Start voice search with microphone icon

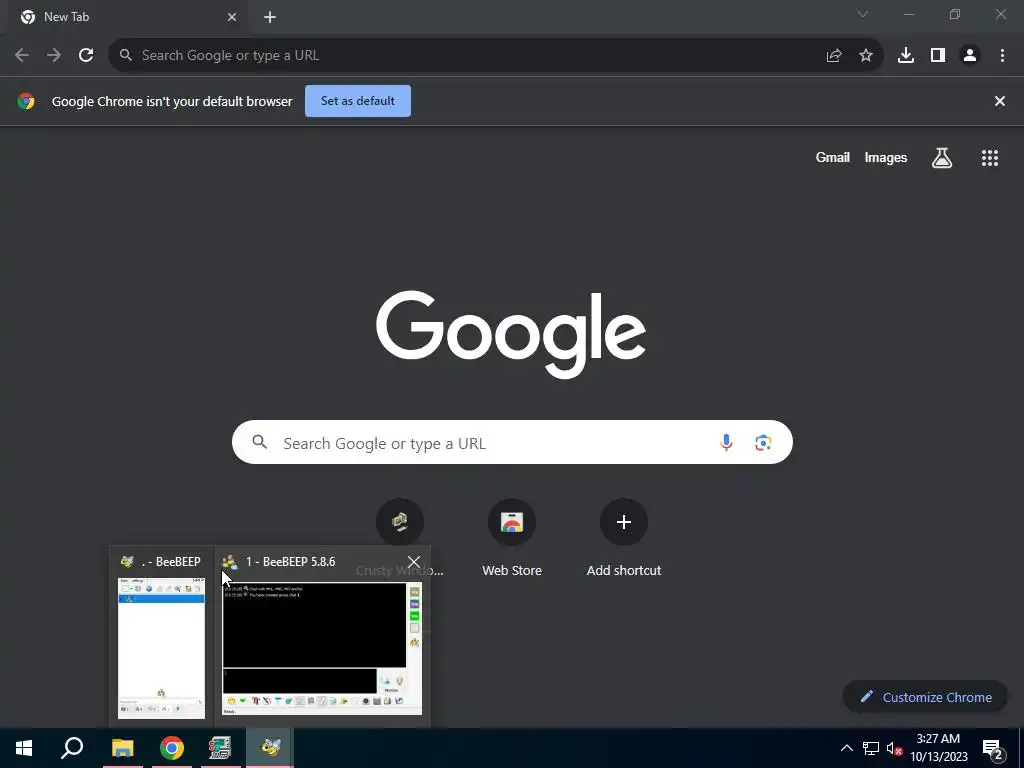726,443
